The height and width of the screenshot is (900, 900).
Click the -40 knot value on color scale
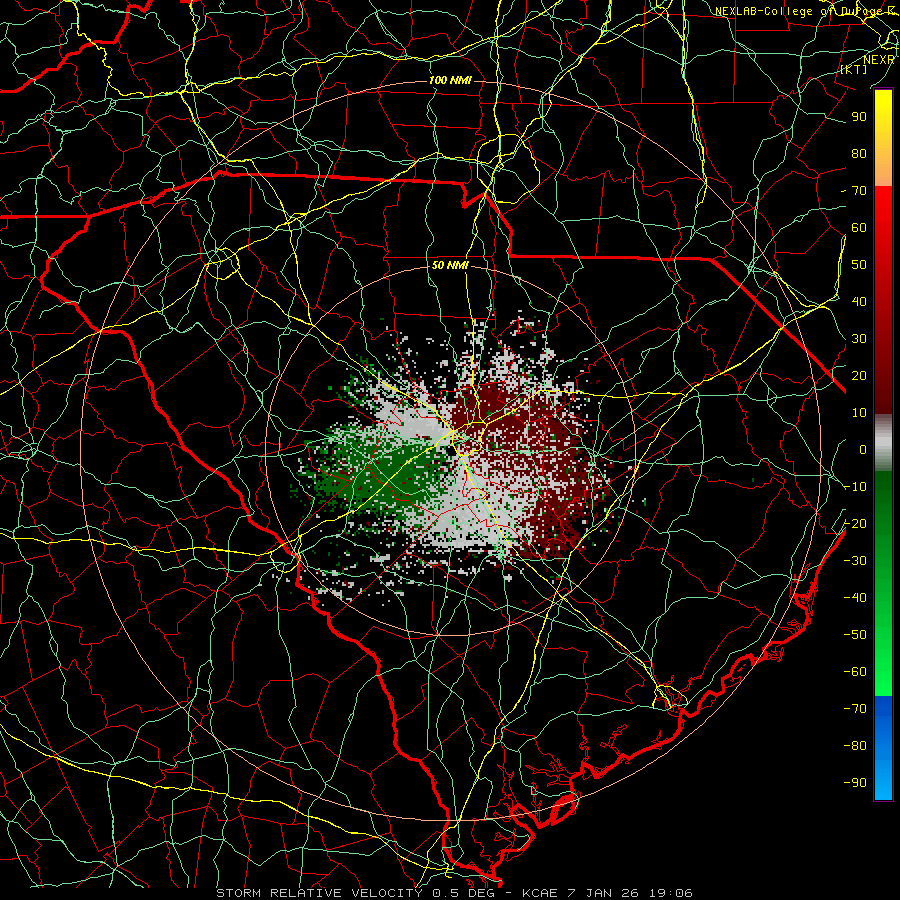855,598
